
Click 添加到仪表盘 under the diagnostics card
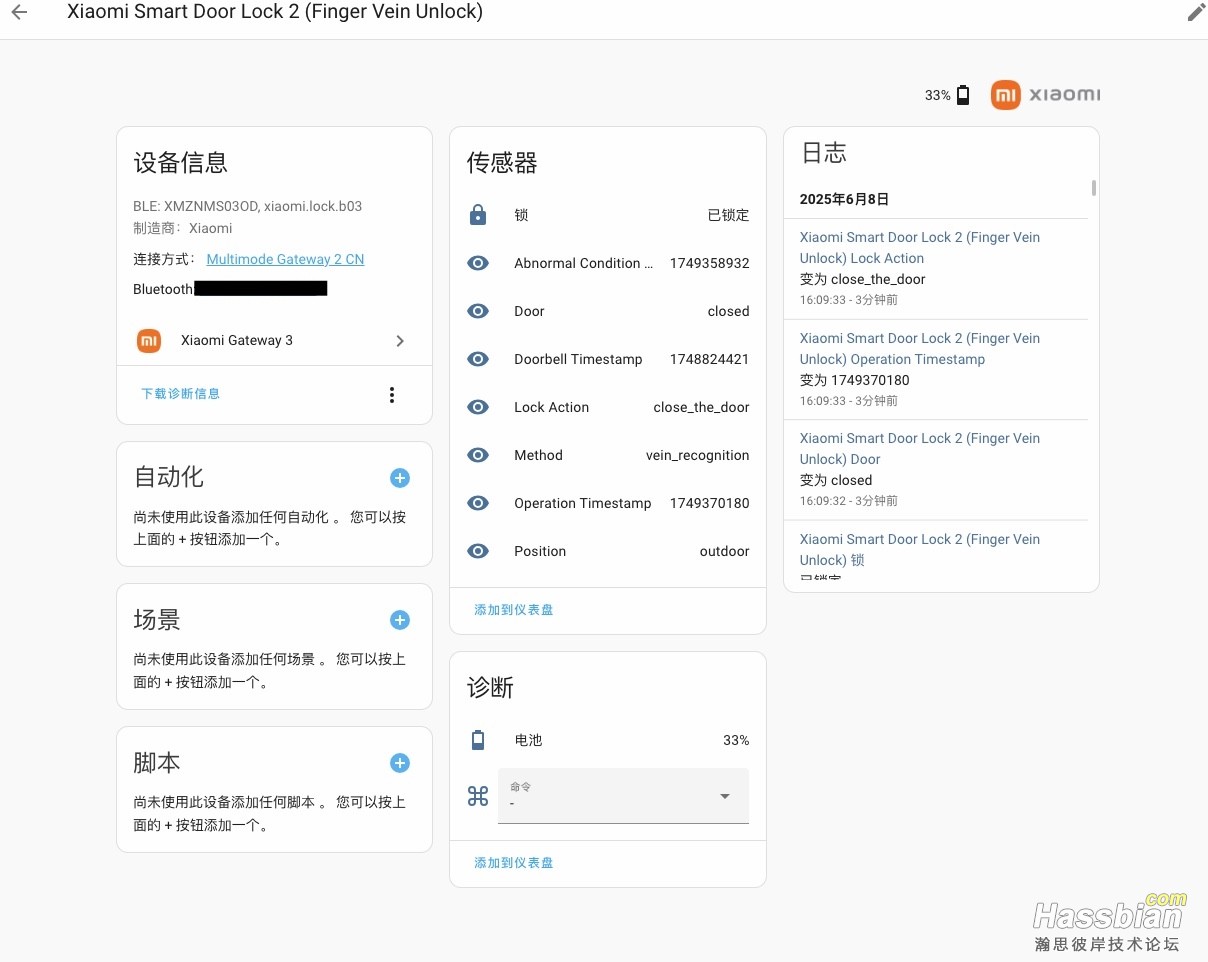tap(514, 863)
